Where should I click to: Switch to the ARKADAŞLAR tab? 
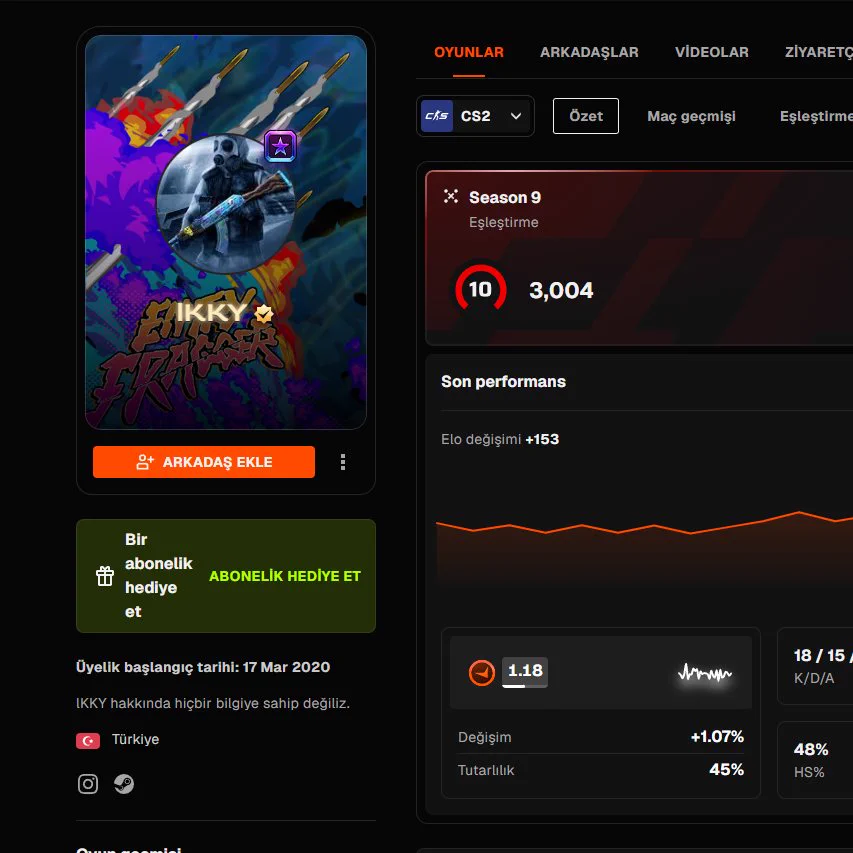tap(589, 52)
